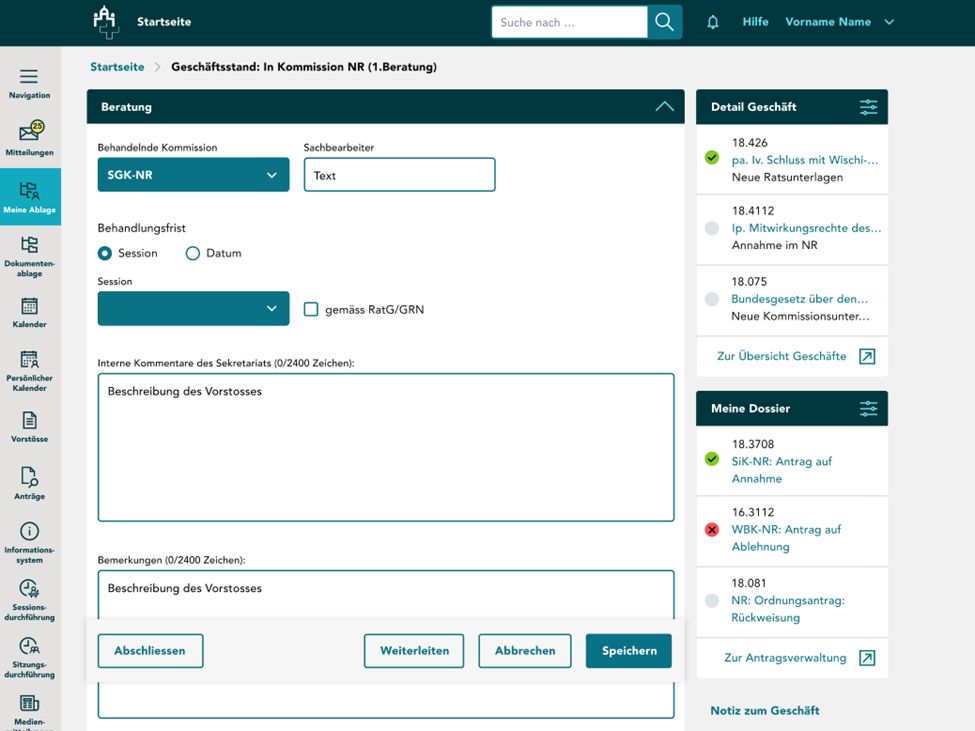Open Zur Übersicht Geschäfte link
This screenshot has height=731, width=975.
pyautogui.click(x=780, y=355)
